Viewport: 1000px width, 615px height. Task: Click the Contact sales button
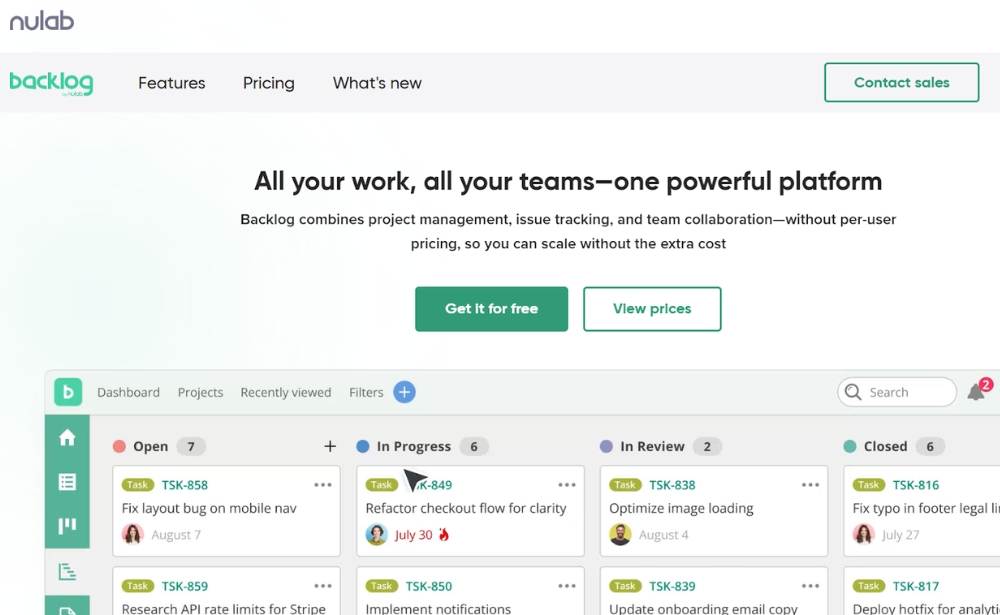pyautogui.click(x=900, y=82)
